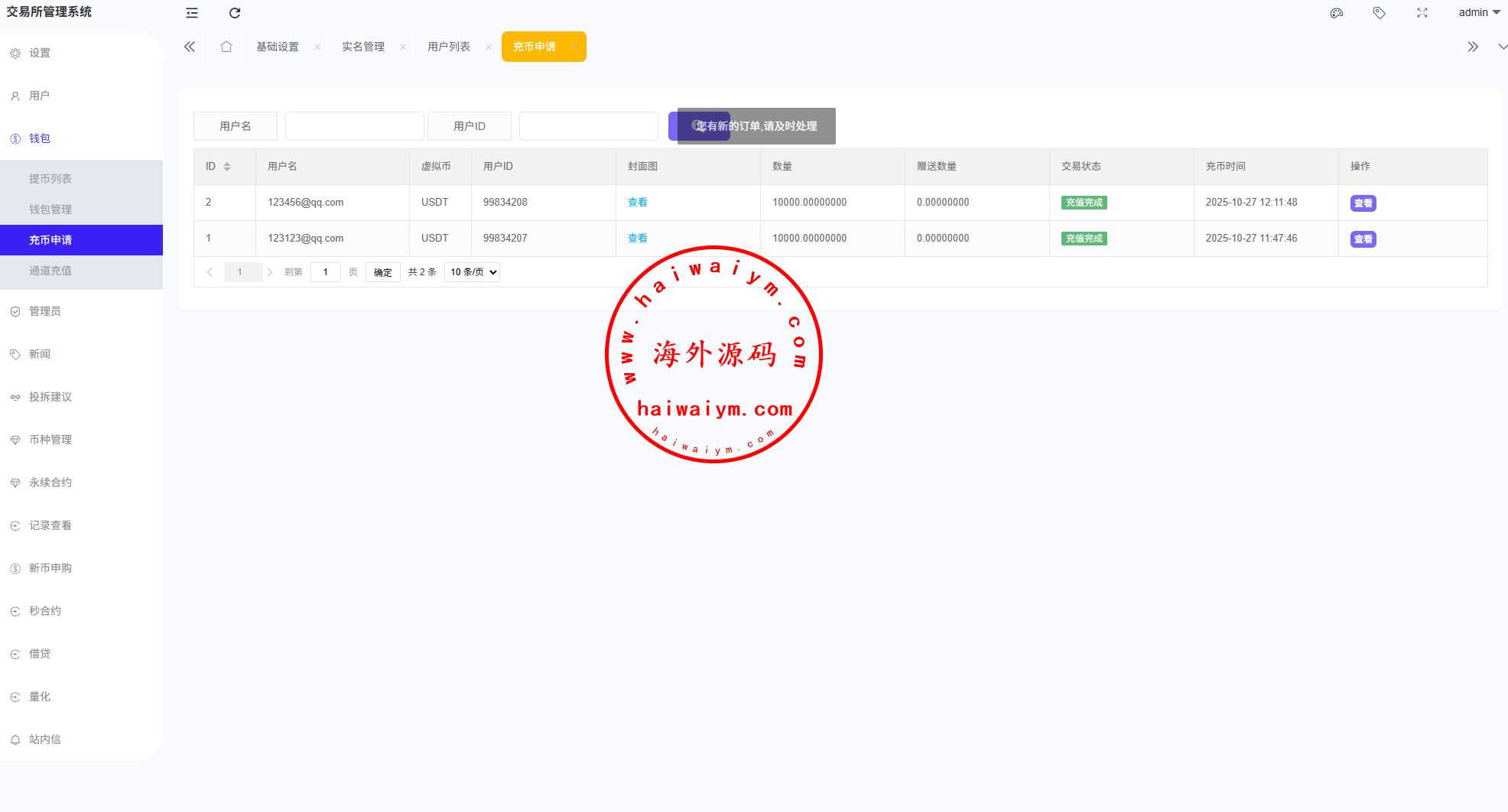
Task: Open the admin user dropdown
Action: (1479, 12)
